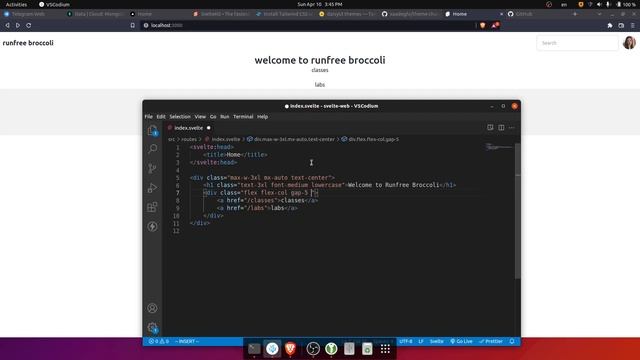Image resolution: width=640 pixels, height=360 pixels.
Task: Open OBS Studio from the dock
Action: tap(313, 349)
